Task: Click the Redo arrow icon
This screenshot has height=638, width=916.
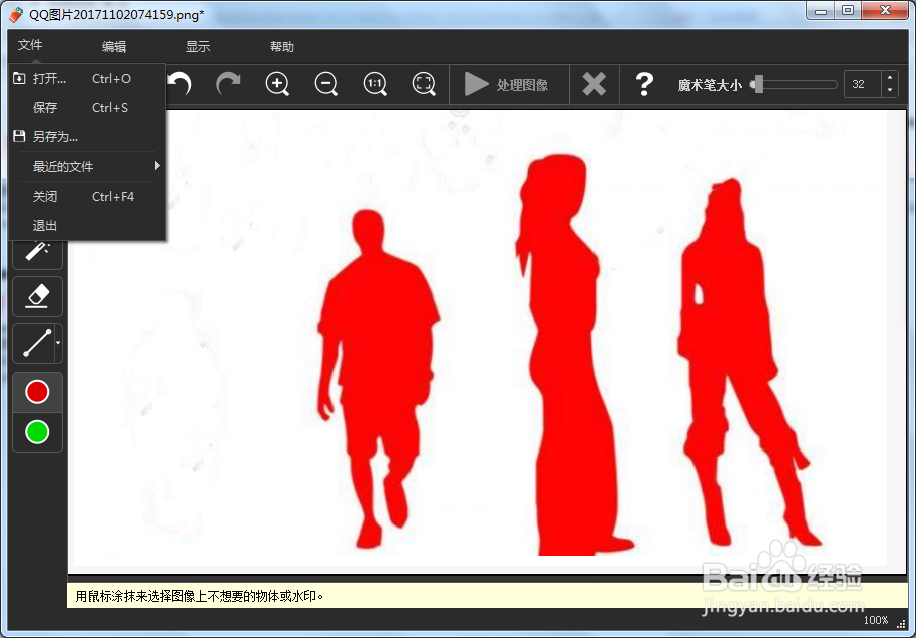Action: click(228, 85)
